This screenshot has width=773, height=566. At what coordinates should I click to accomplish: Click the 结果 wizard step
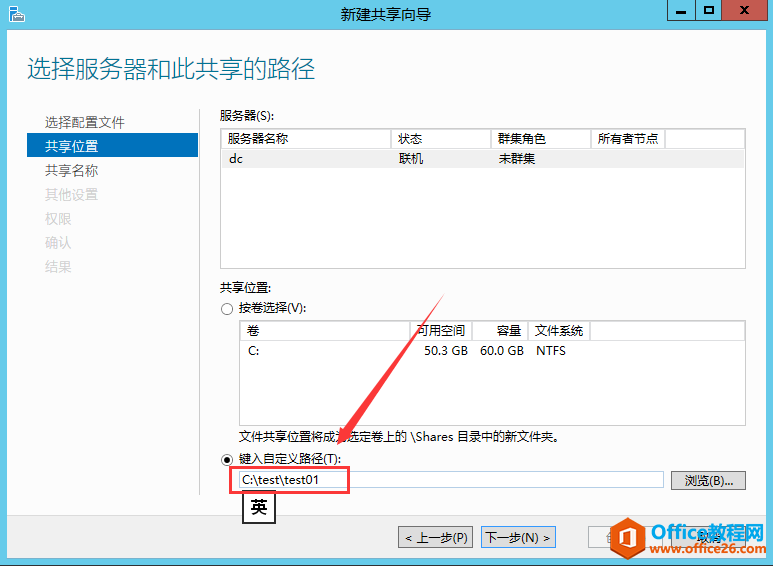[58, 267]
